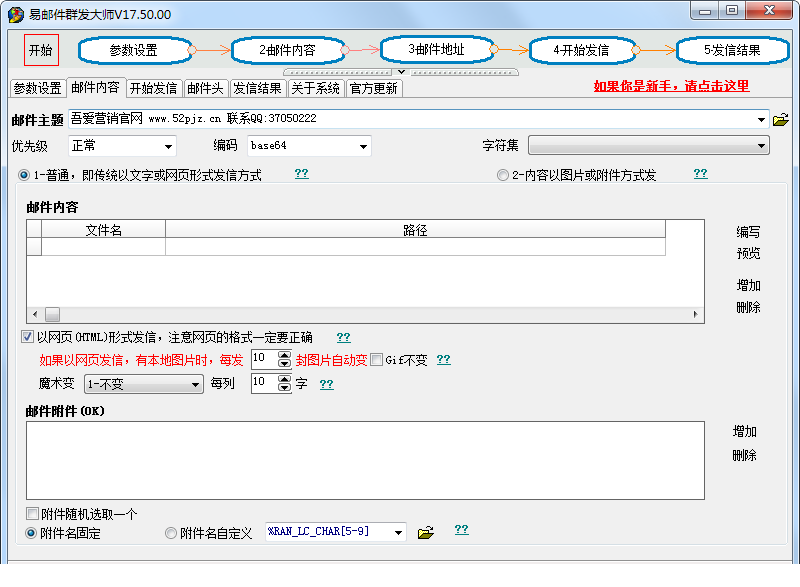Decrease the 每列 character count spinner
The width and height of the screenshot is (800, 587).
285,388
